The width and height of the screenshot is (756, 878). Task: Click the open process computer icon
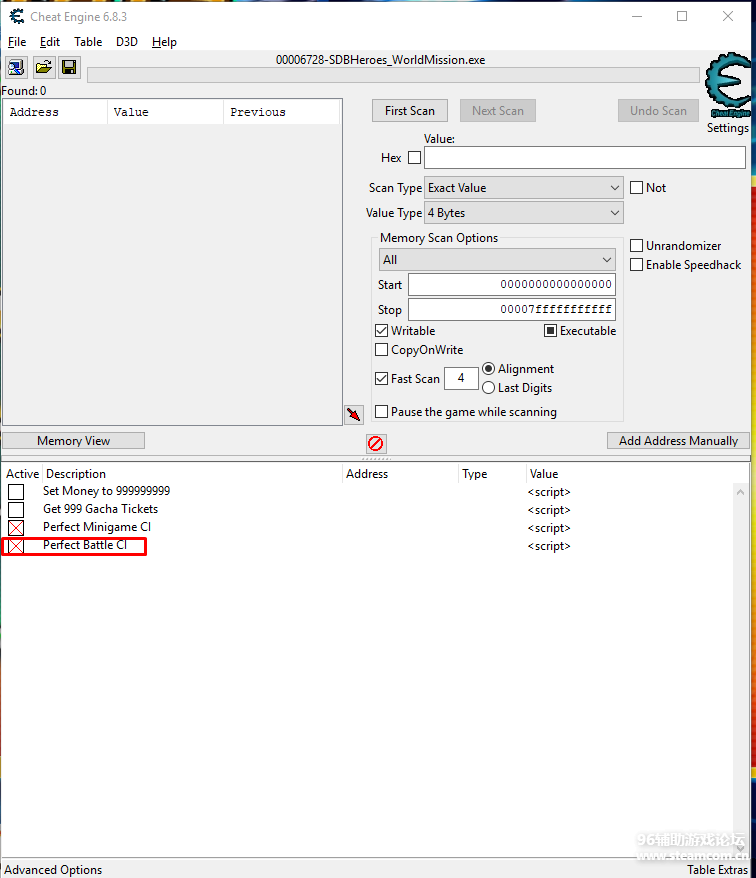pyautogui.click(x=17, y=67)
